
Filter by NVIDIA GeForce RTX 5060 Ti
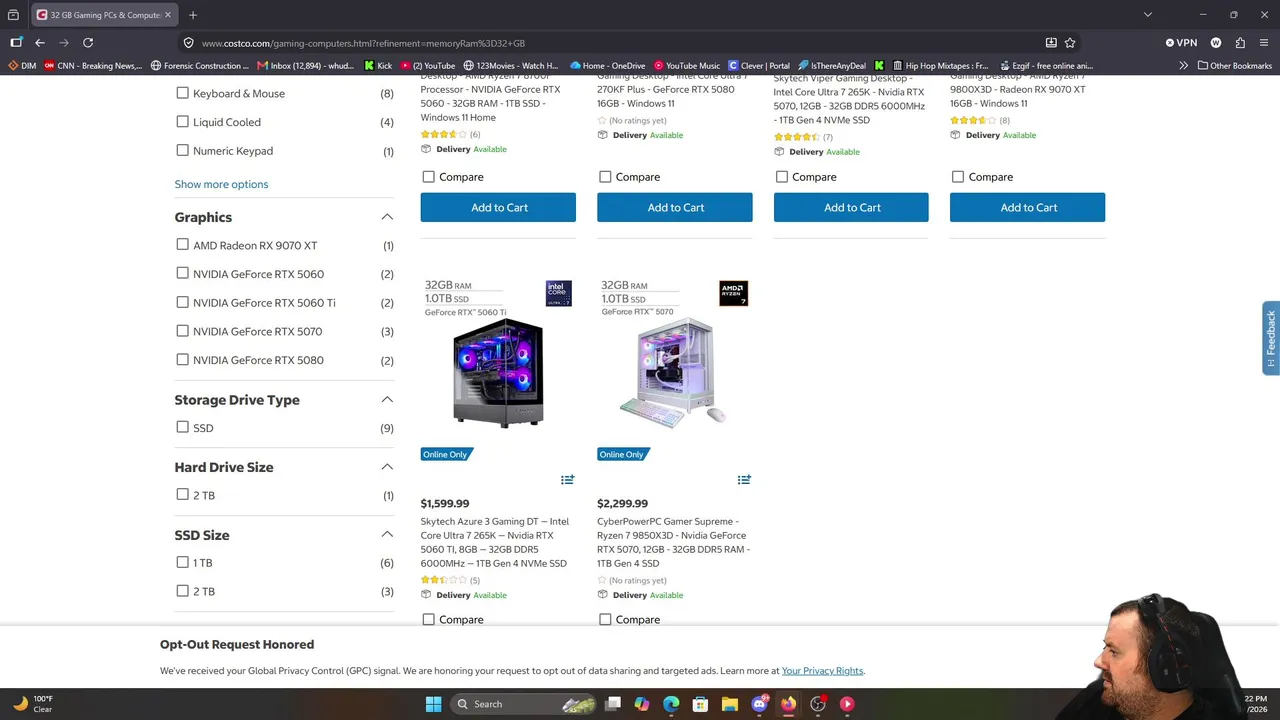point(182,302)
